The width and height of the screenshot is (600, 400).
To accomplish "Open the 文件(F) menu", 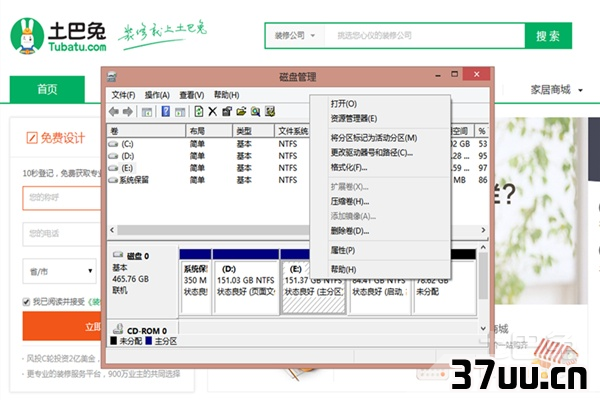I will point(123,95).
